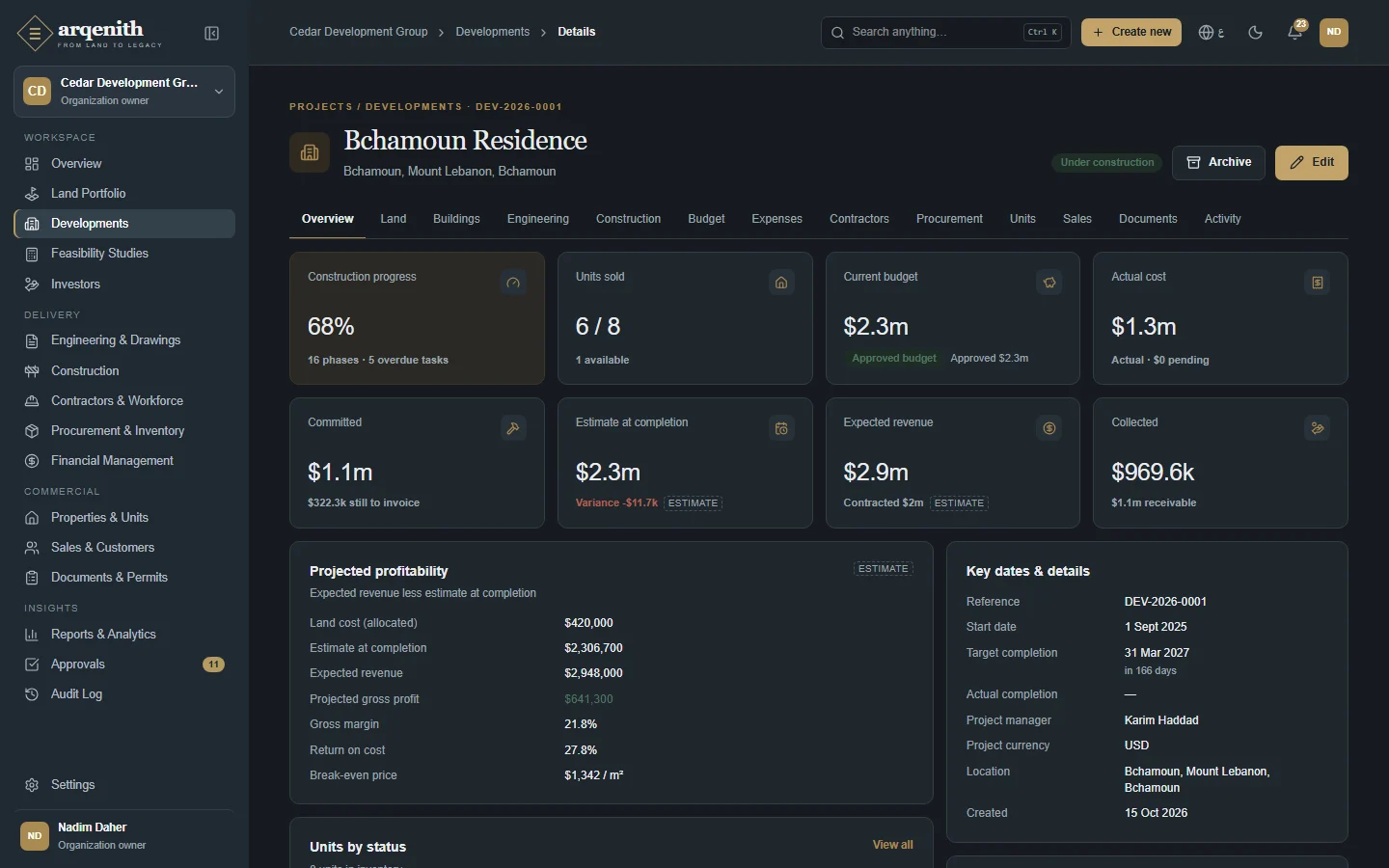
Task: Click the Construction progress gauge icon
Action: (x=513, y=283)
